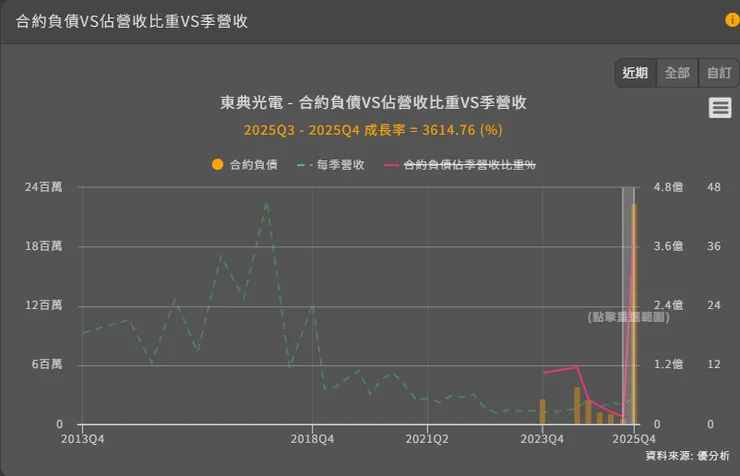Toggle the 合約負債佔季營收比重% legend series

(460, 165)
